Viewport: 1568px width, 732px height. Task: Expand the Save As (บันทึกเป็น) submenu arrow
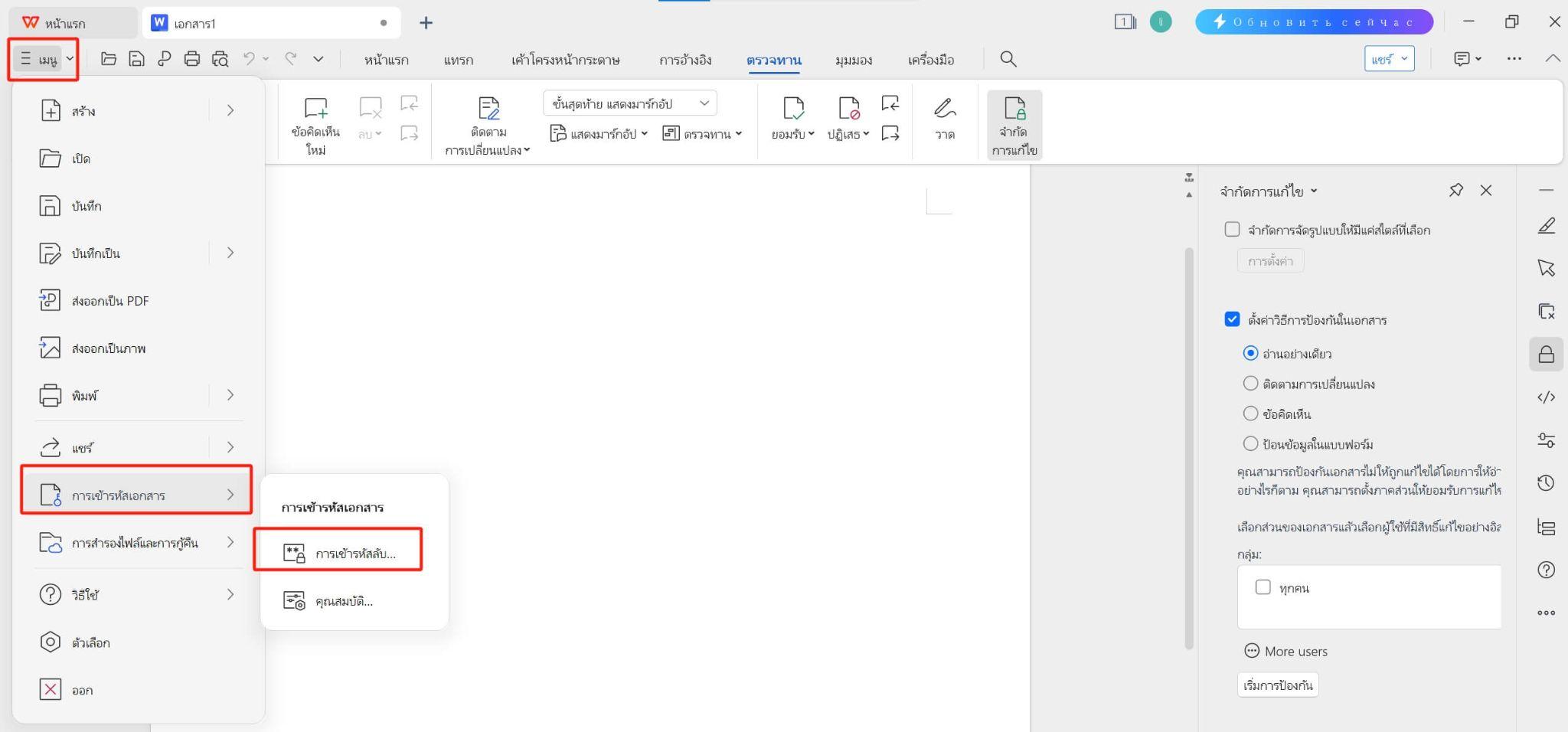pyautogui.click(x=230, y=253)
